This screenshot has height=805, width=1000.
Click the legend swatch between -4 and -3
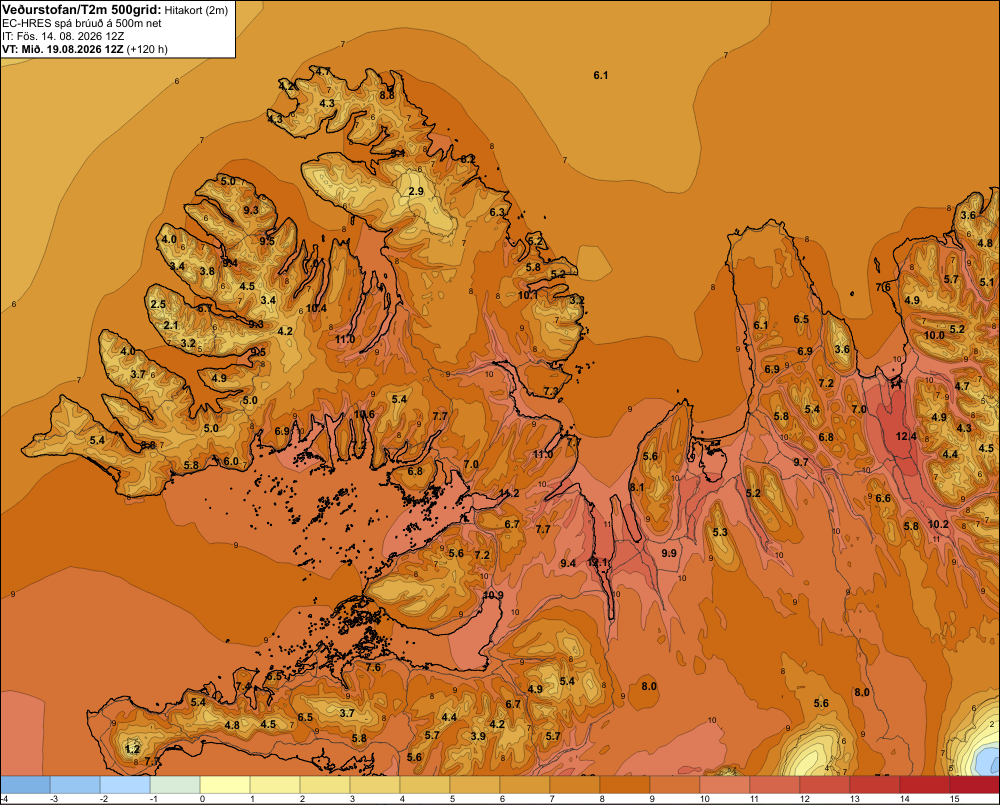pos(25,784)
